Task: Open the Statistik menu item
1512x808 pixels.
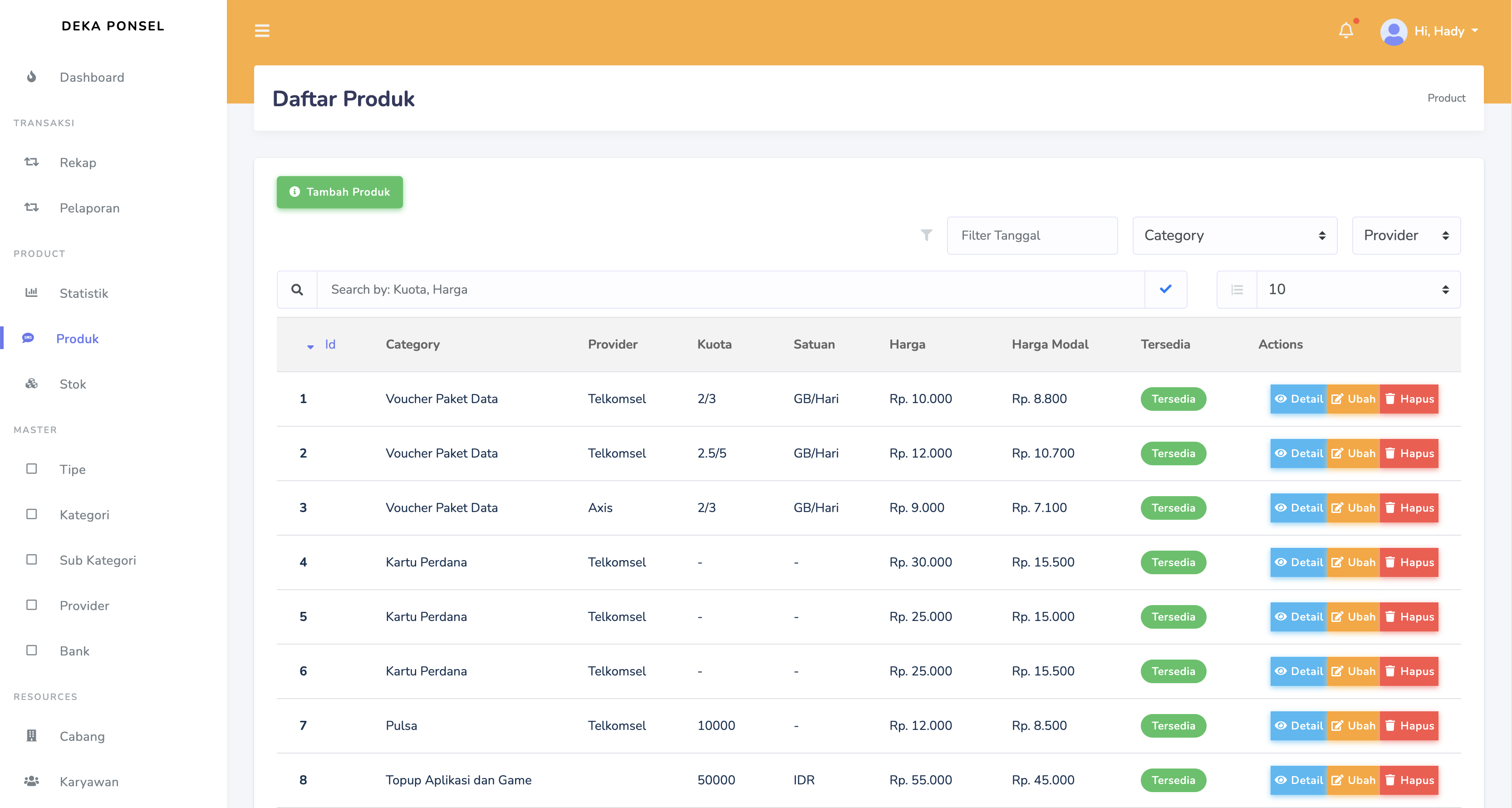Action: (83, 293)
